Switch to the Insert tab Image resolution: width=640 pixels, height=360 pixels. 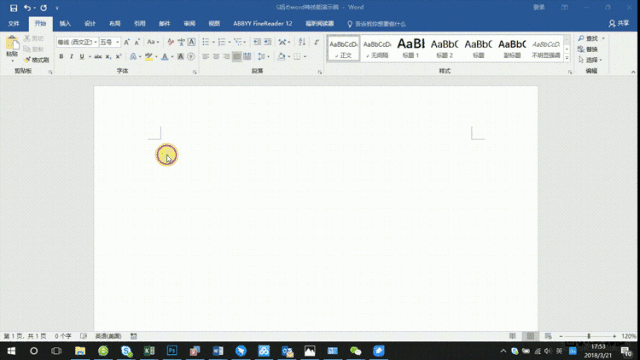(x=65, y=24)
